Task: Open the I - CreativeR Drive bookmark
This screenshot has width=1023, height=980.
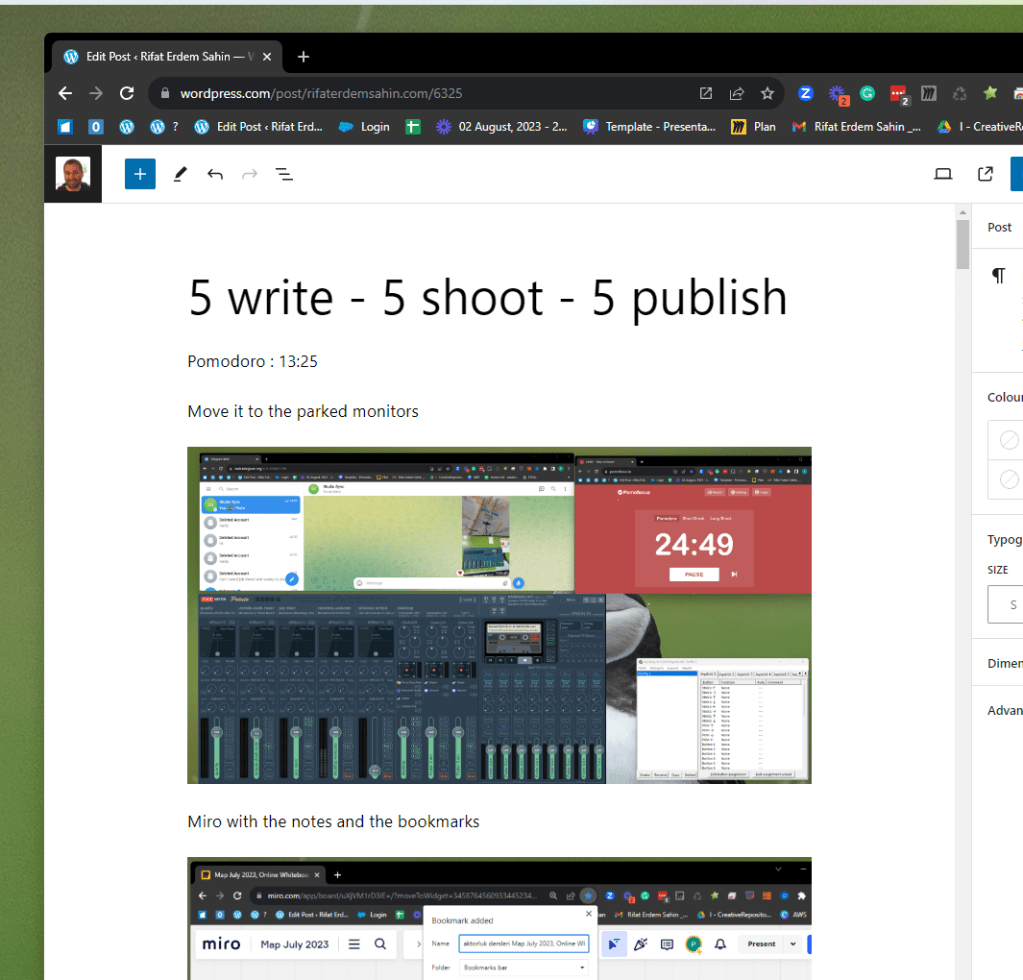Action: click(979, 127)
